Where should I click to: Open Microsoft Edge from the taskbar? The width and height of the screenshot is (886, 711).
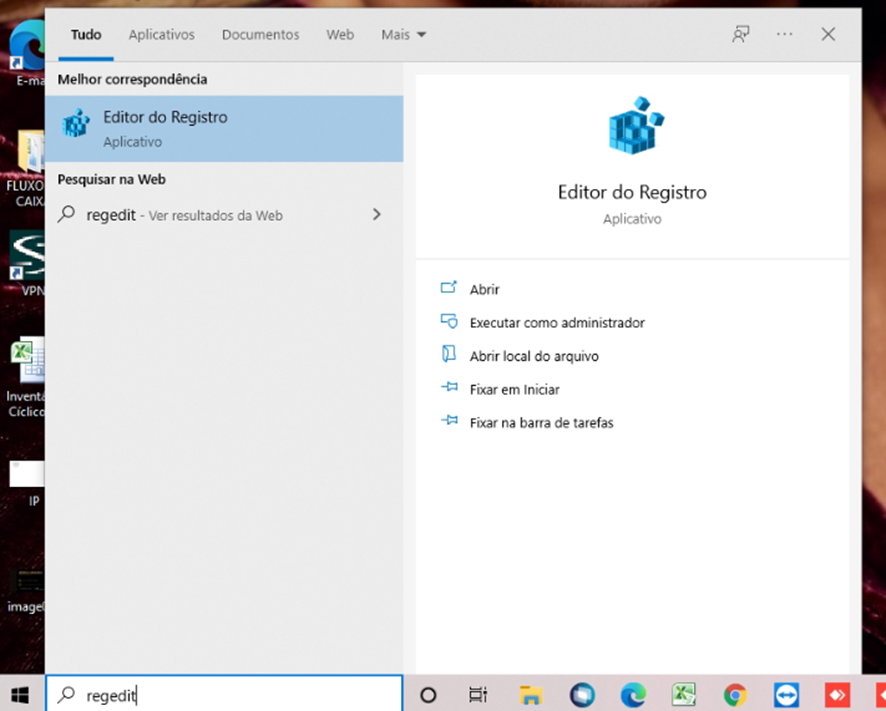(633, 695)
